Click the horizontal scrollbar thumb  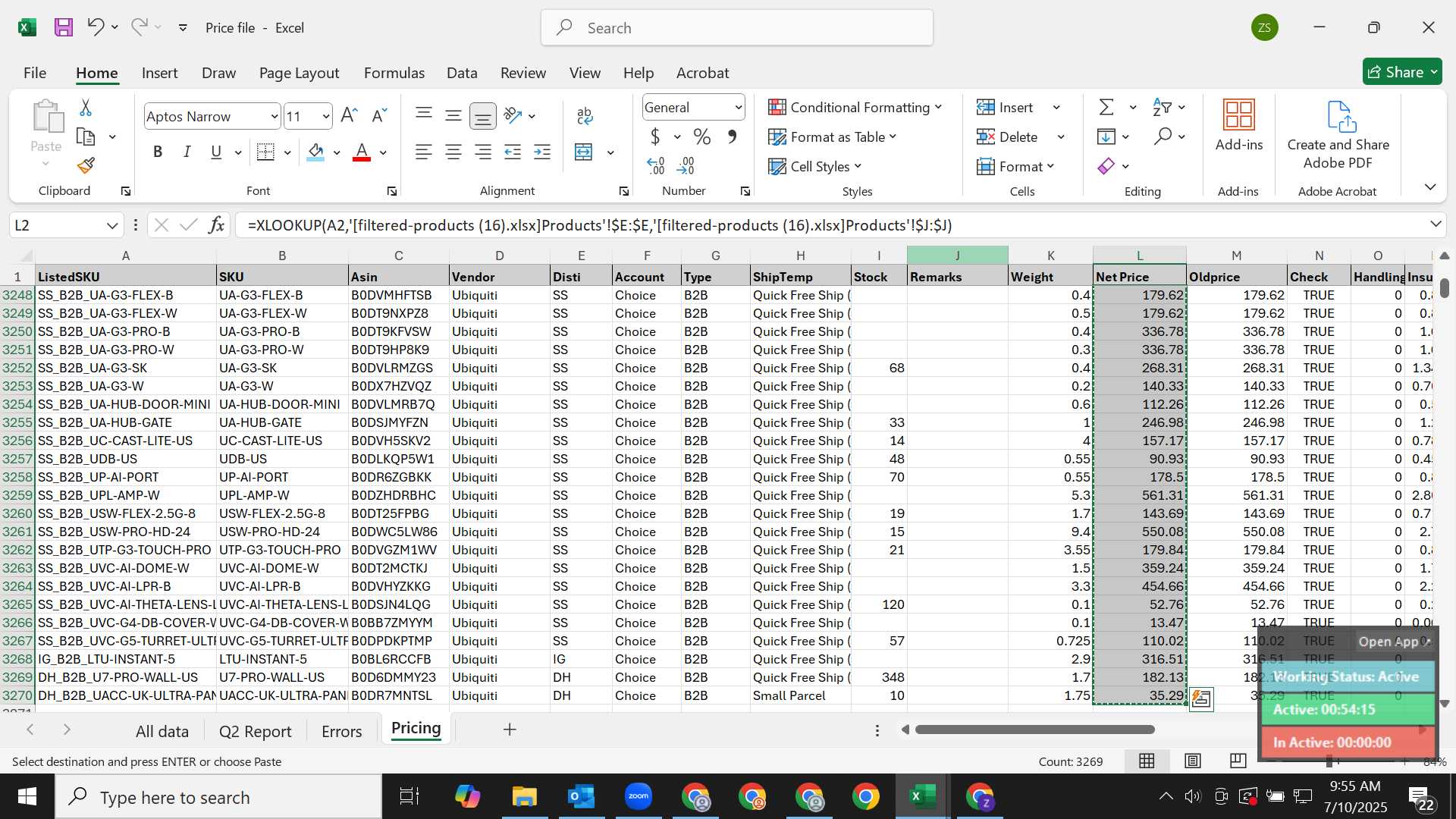pos(1034,730)
